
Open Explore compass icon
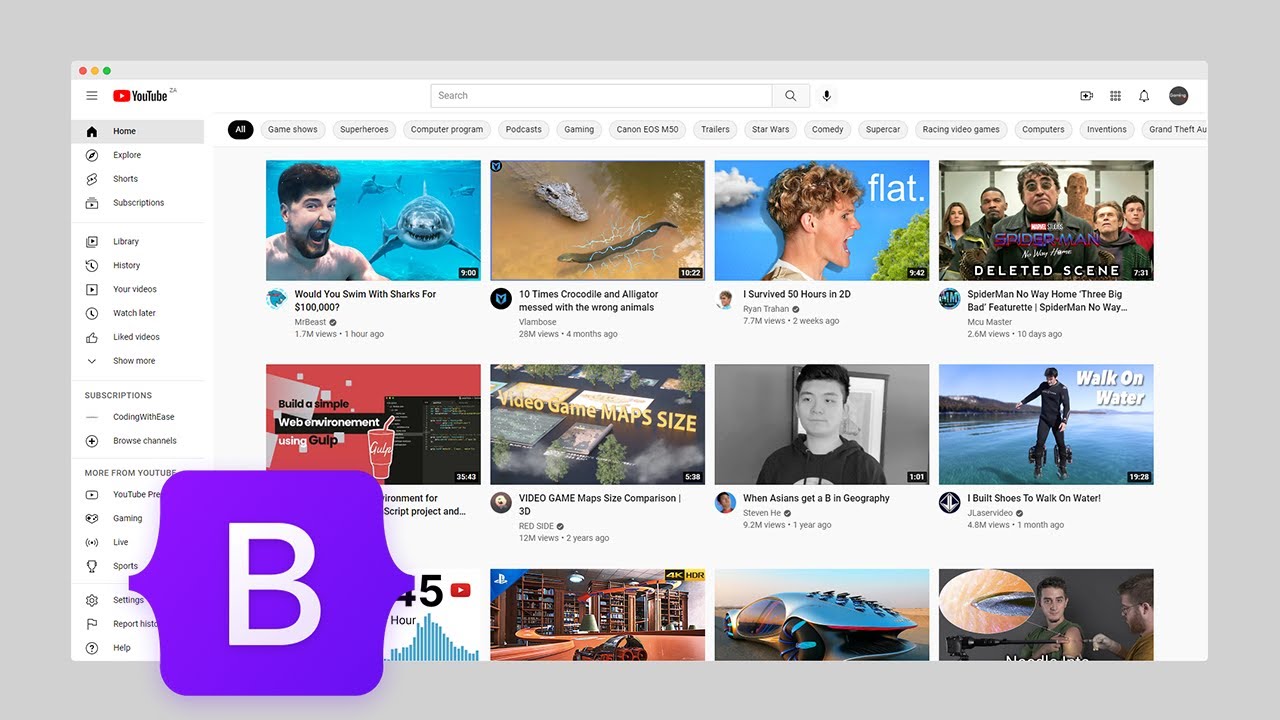(92, 155)
